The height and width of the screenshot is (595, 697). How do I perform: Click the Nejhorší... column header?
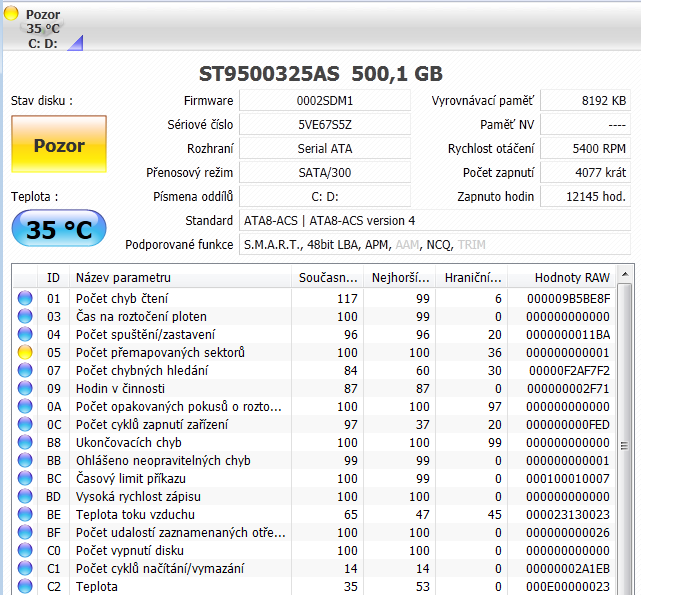tap(400, 278)
